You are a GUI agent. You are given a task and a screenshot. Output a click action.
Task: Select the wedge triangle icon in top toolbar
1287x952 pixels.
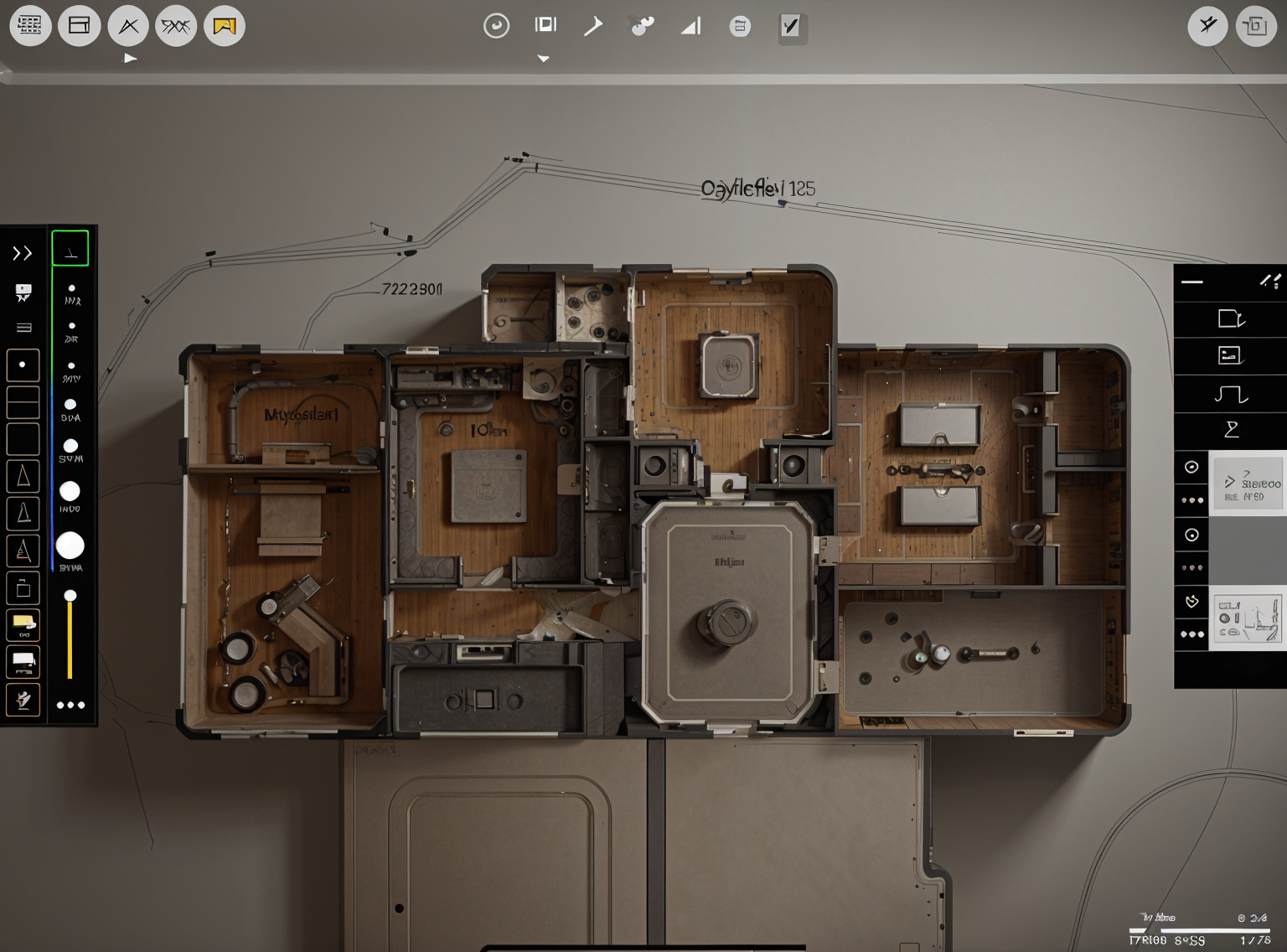(x=690, y=27)
